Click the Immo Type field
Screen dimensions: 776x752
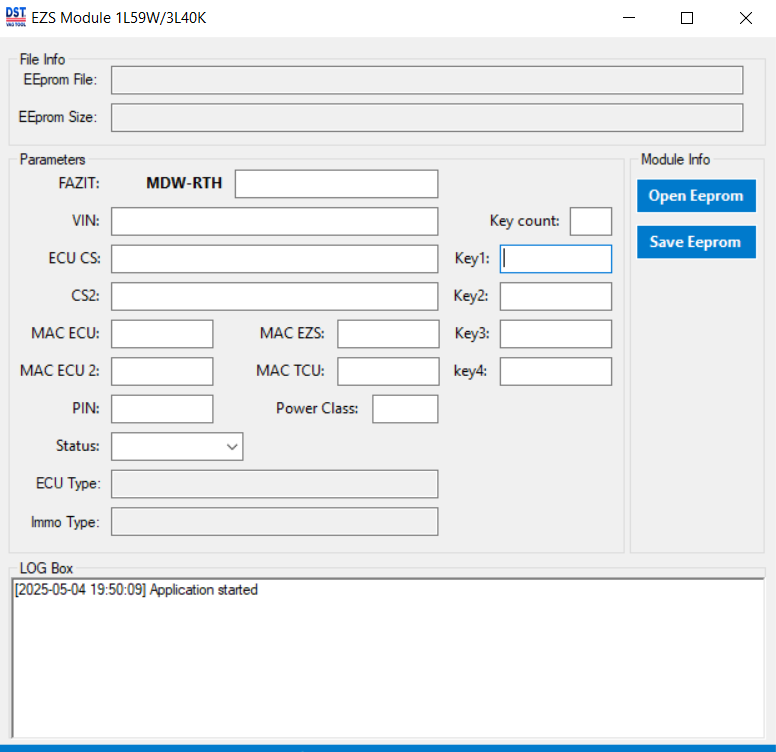pyautogui.click(x=275, y=521)
